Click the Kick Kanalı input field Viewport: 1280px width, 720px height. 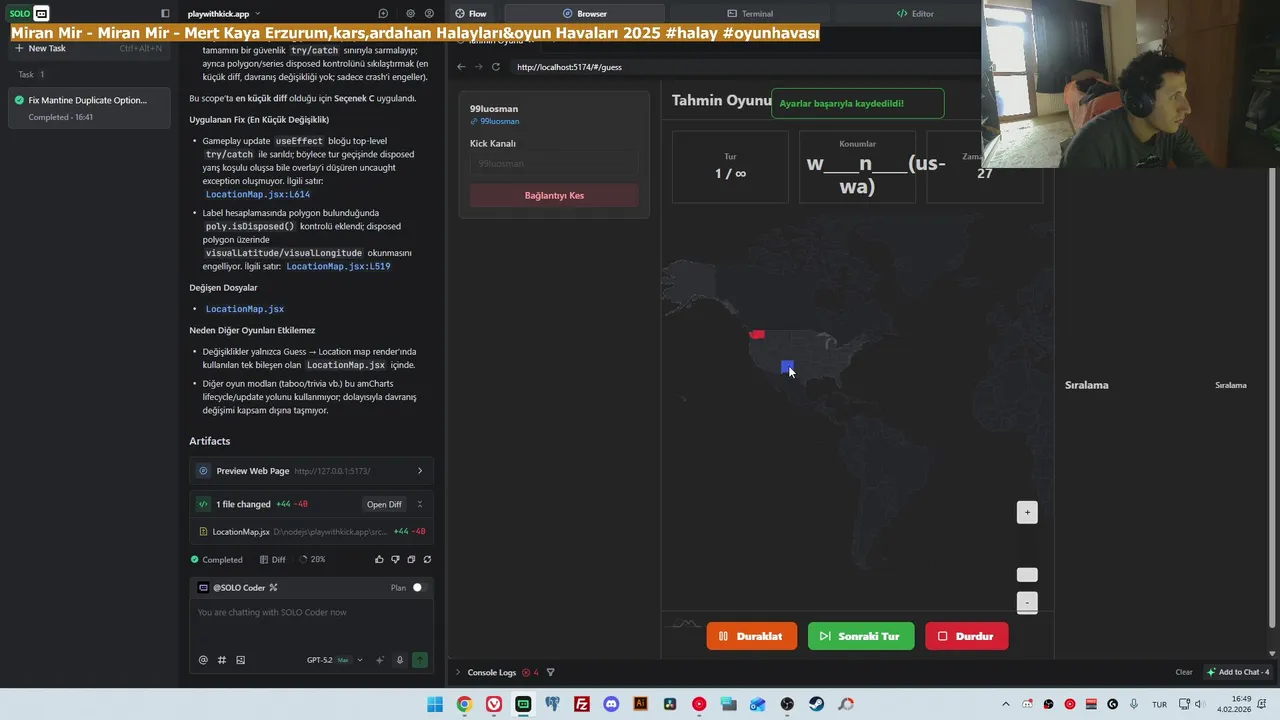(554, 163)
